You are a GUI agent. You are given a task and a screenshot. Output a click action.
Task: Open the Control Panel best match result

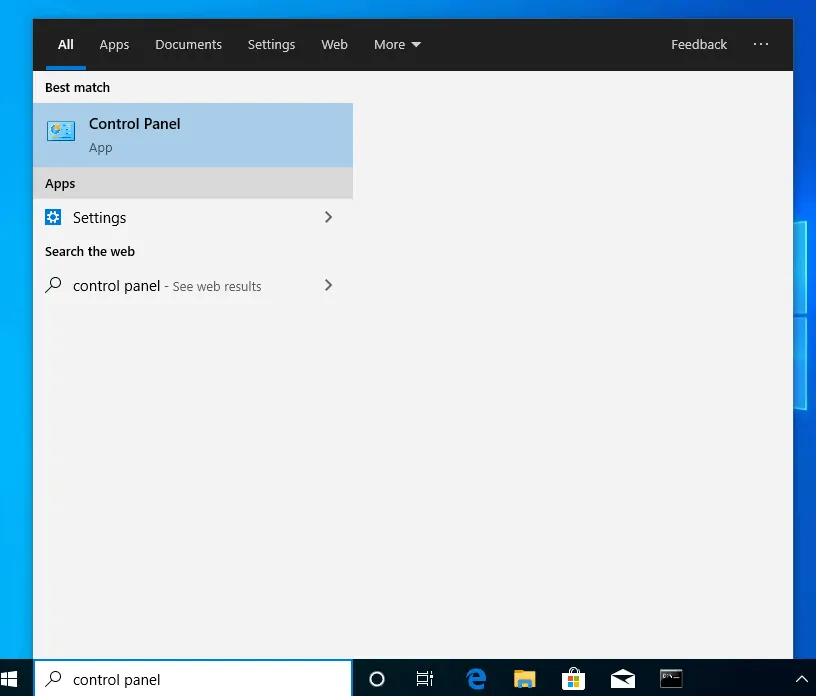pos(193,135)
